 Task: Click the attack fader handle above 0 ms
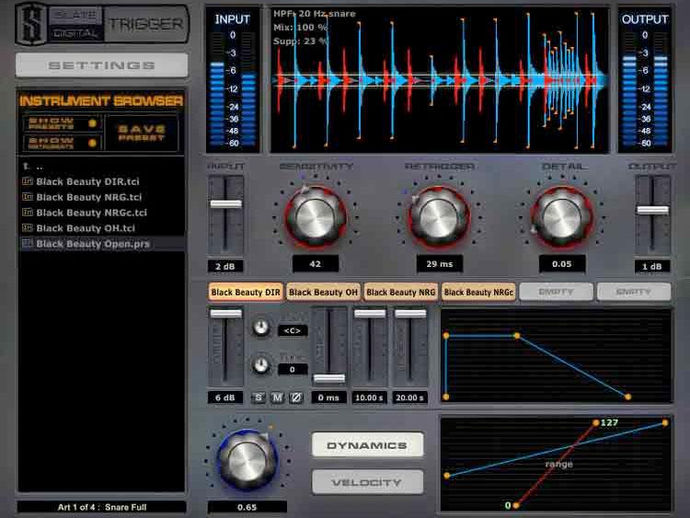point(329,378)
